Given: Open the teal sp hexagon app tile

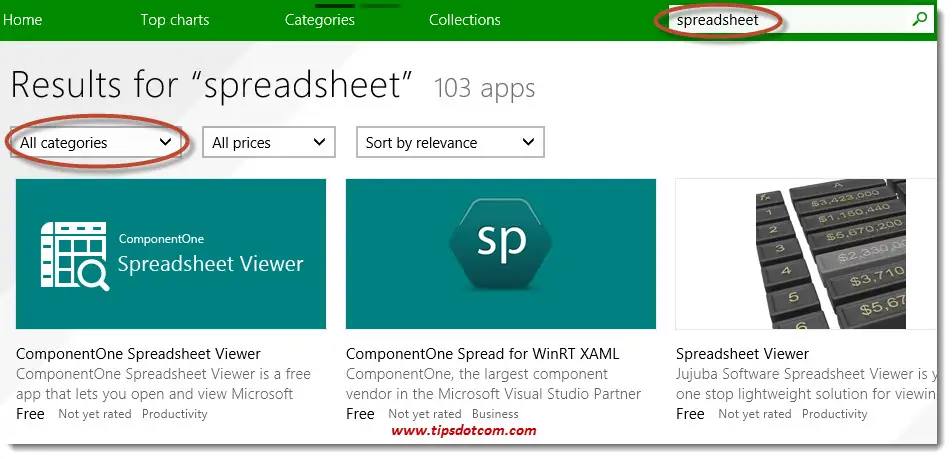Looking at the screenshot, I should pos(501,254).
